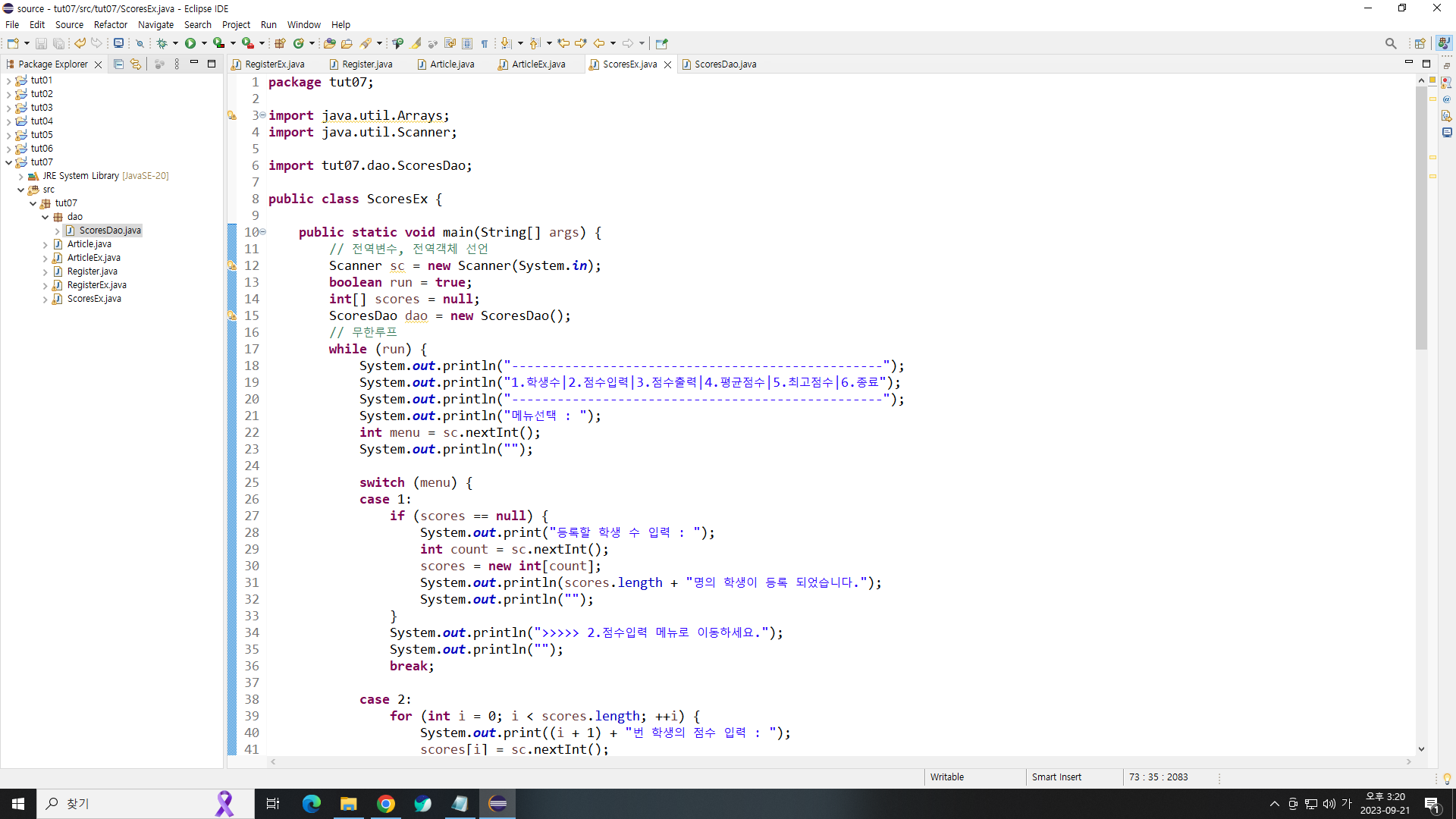Select RegisterEx.java in Package Explorer
The width and height of the screenshot is (1456, 819).
[x=96, y=285]
